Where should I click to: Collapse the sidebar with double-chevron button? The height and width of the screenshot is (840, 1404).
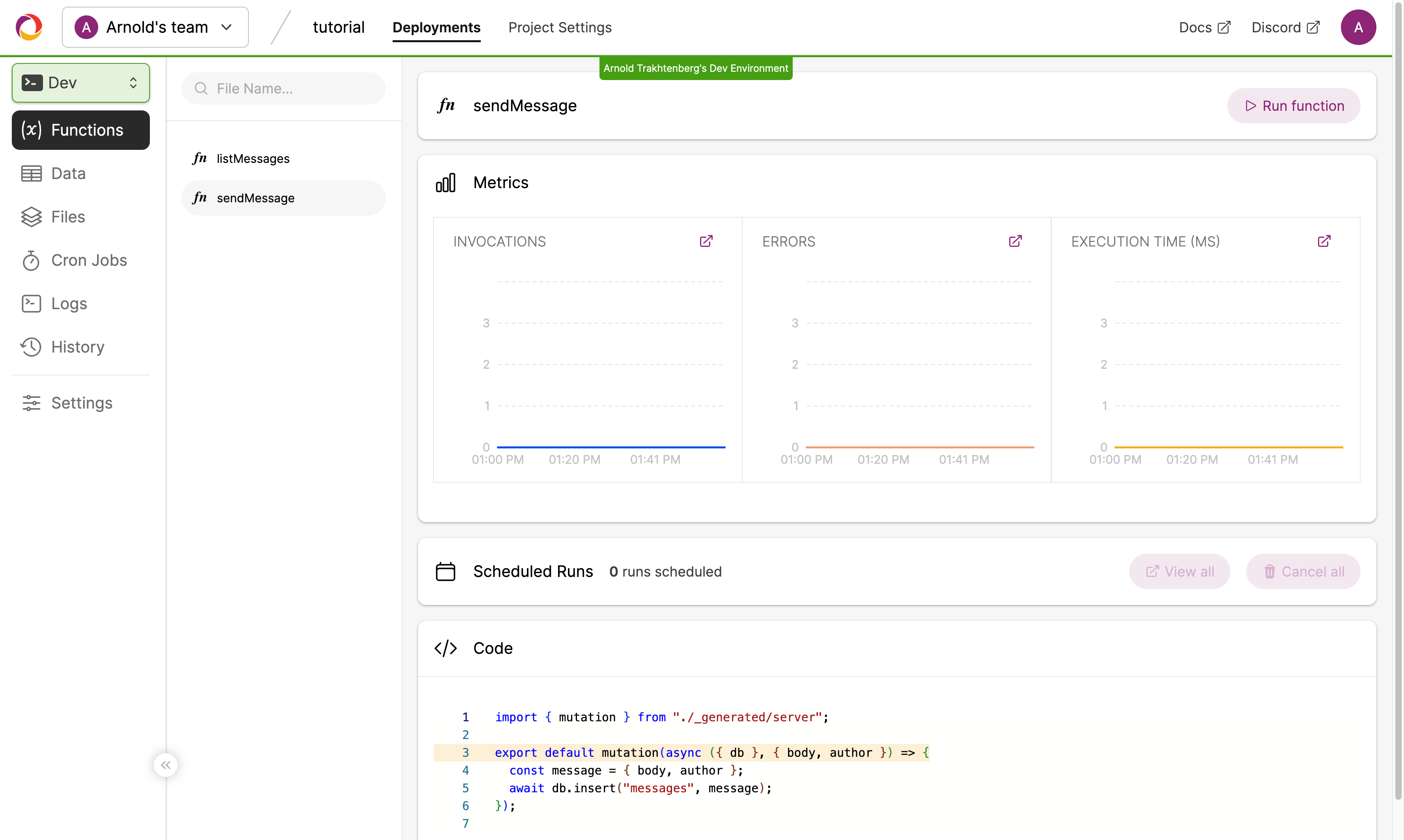[x=165, y=765]
